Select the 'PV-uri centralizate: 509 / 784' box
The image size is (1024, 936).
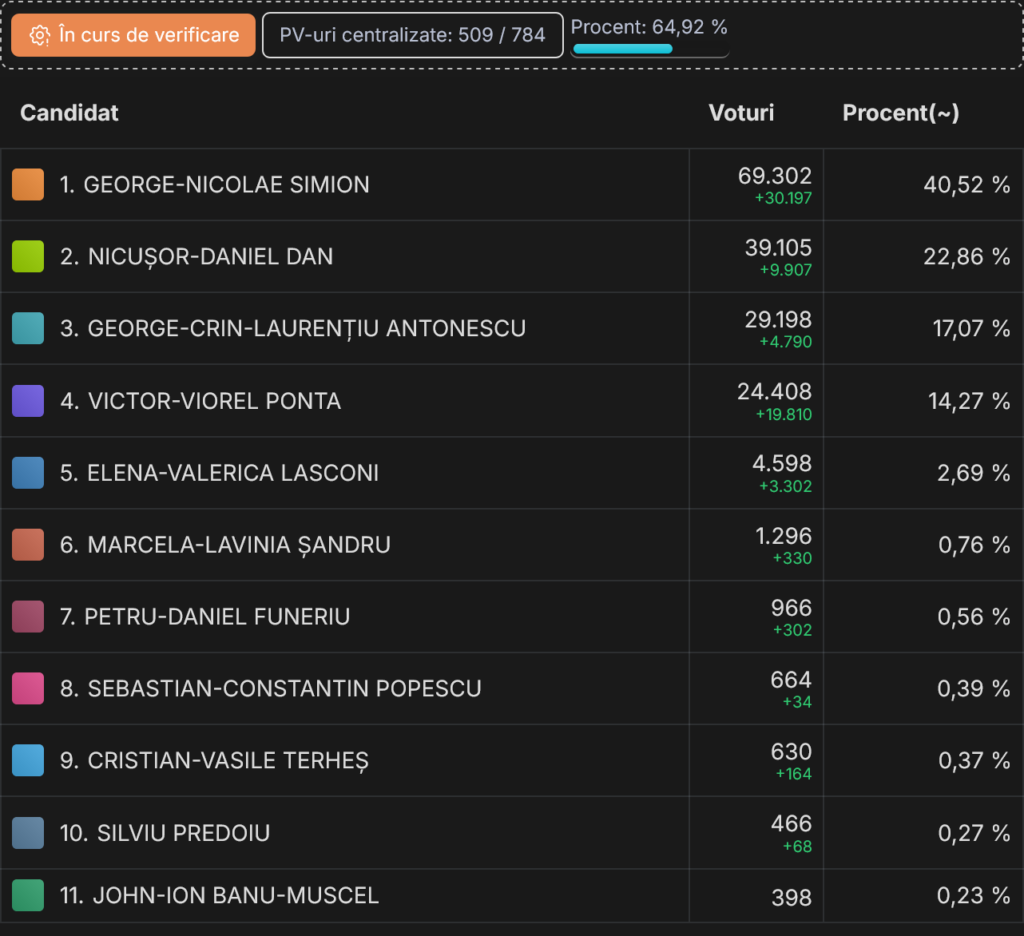coord(413,35)
